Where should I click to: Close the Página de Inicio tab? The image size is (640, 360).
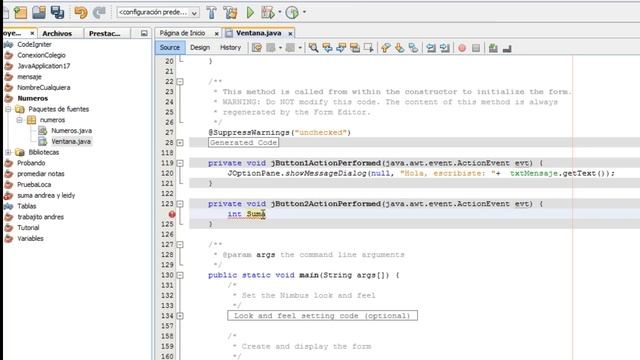[x=216, y=33]
